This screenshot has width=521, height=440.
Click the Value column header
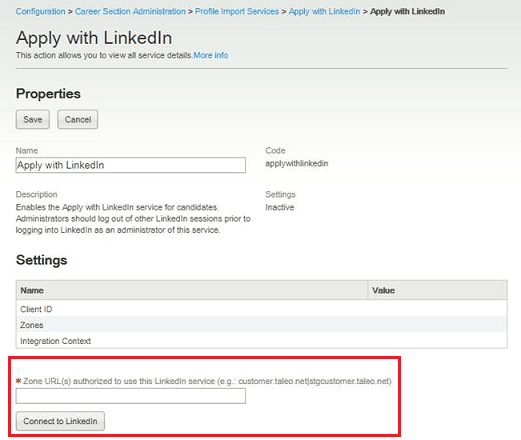coord(437,290)
